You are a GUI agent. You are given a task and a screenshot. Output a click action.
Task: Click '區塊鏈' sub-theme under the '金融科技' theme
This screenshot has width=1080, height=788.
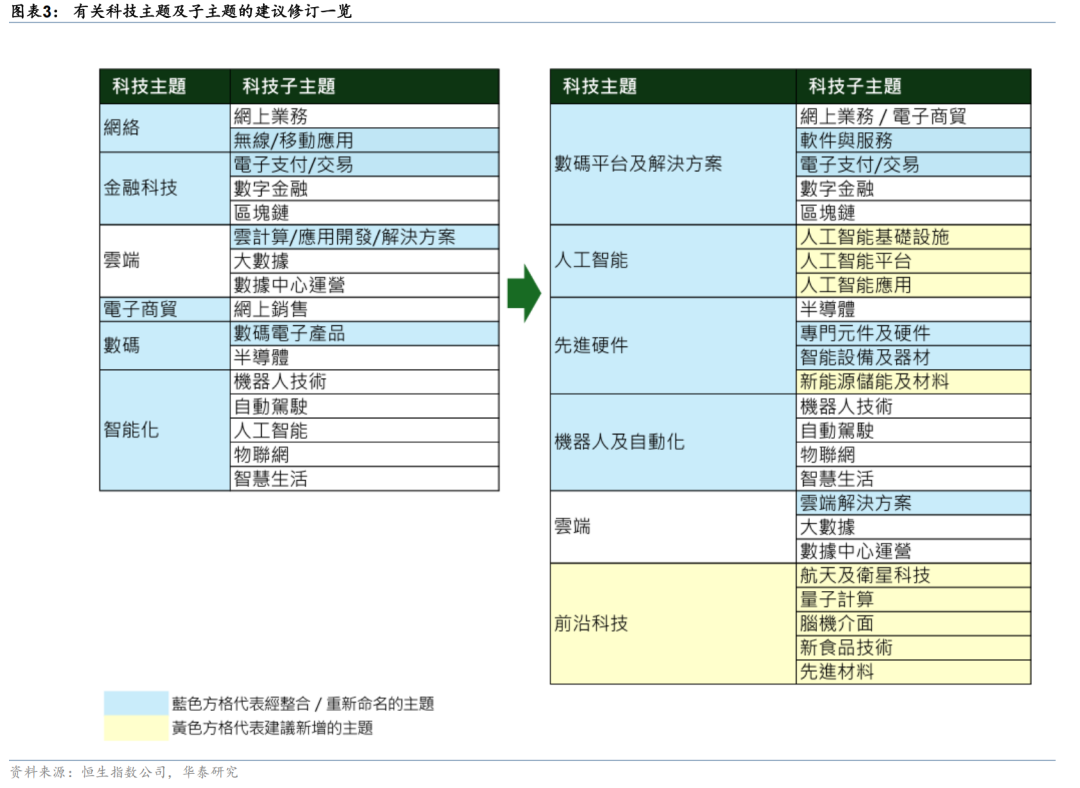[x=364, y=213]
